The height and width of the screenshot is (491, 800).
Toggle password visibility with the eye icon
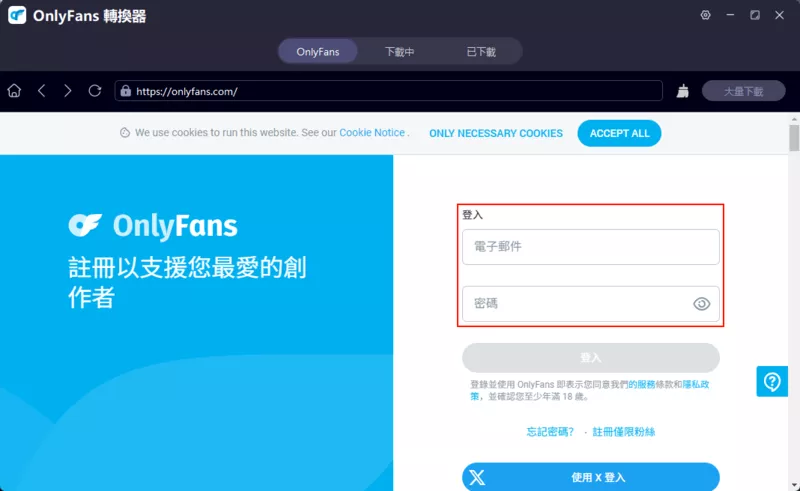tap(702, 304)
